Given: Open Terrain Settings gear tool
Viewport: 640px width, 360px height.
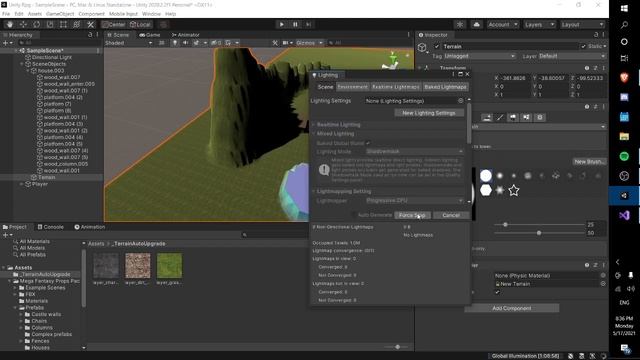Looking at the screenshot, I should coord(540,118).
